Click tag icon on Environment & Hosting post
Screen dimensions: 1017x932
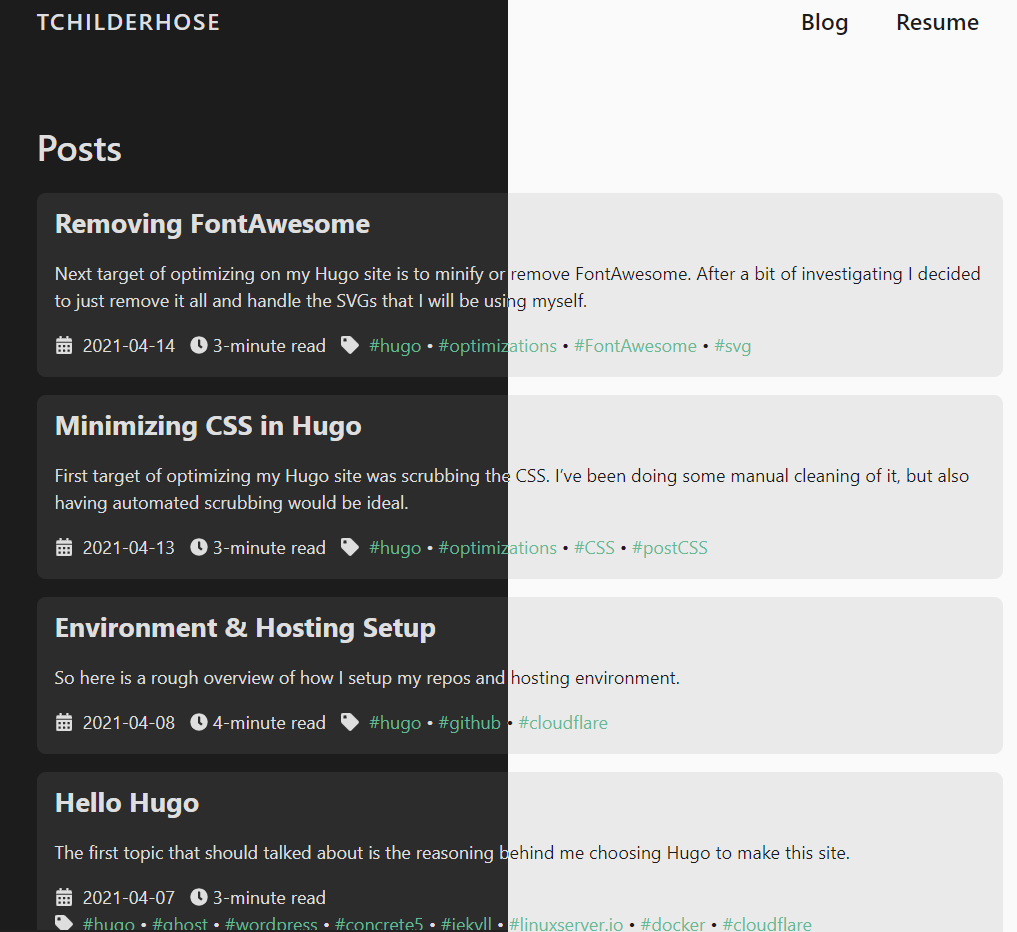[x=349, y=722]
